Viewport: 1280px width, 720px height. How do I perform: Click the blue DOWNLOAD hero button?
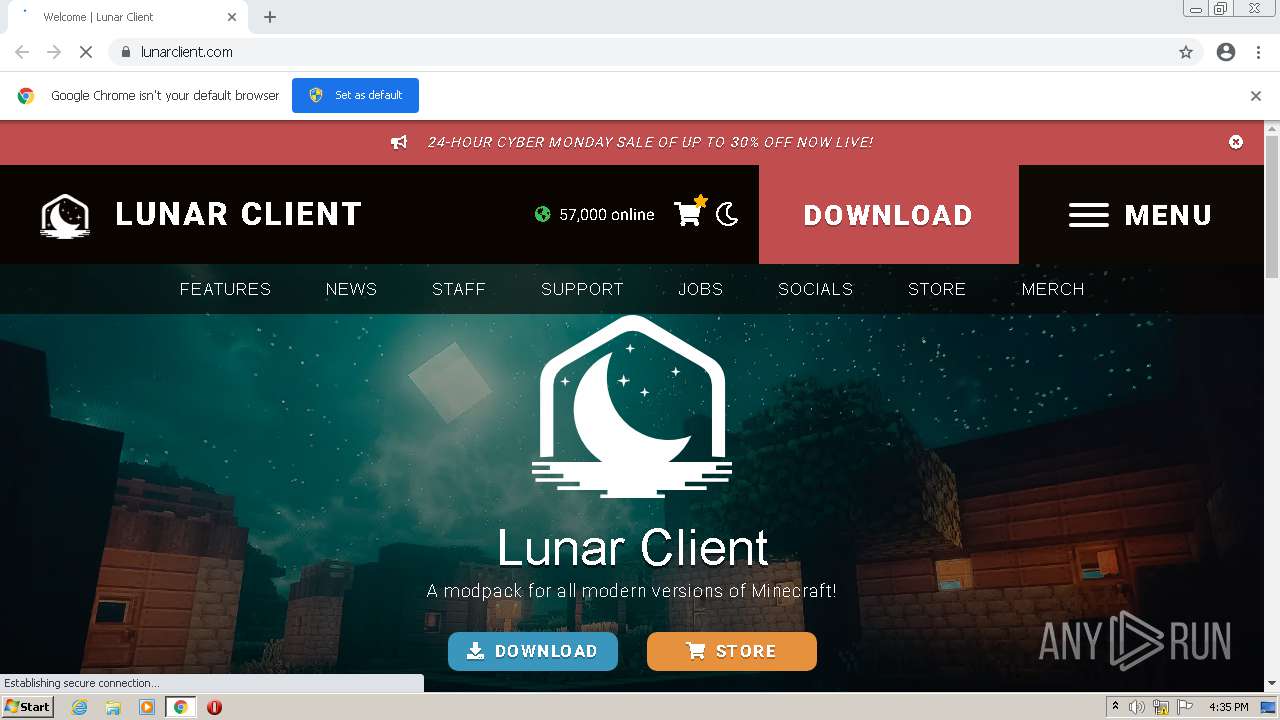tap(533, 651)
